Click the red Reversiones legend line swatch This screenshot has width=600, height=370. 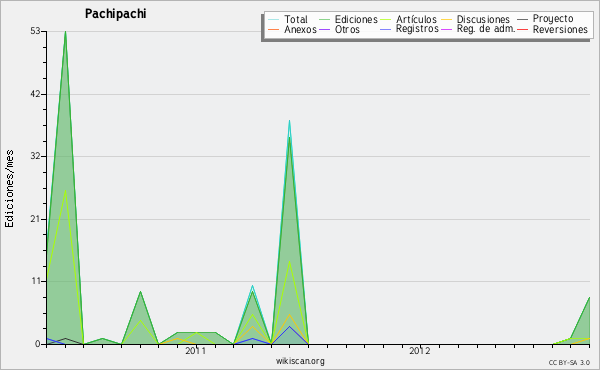coord(522,29)
